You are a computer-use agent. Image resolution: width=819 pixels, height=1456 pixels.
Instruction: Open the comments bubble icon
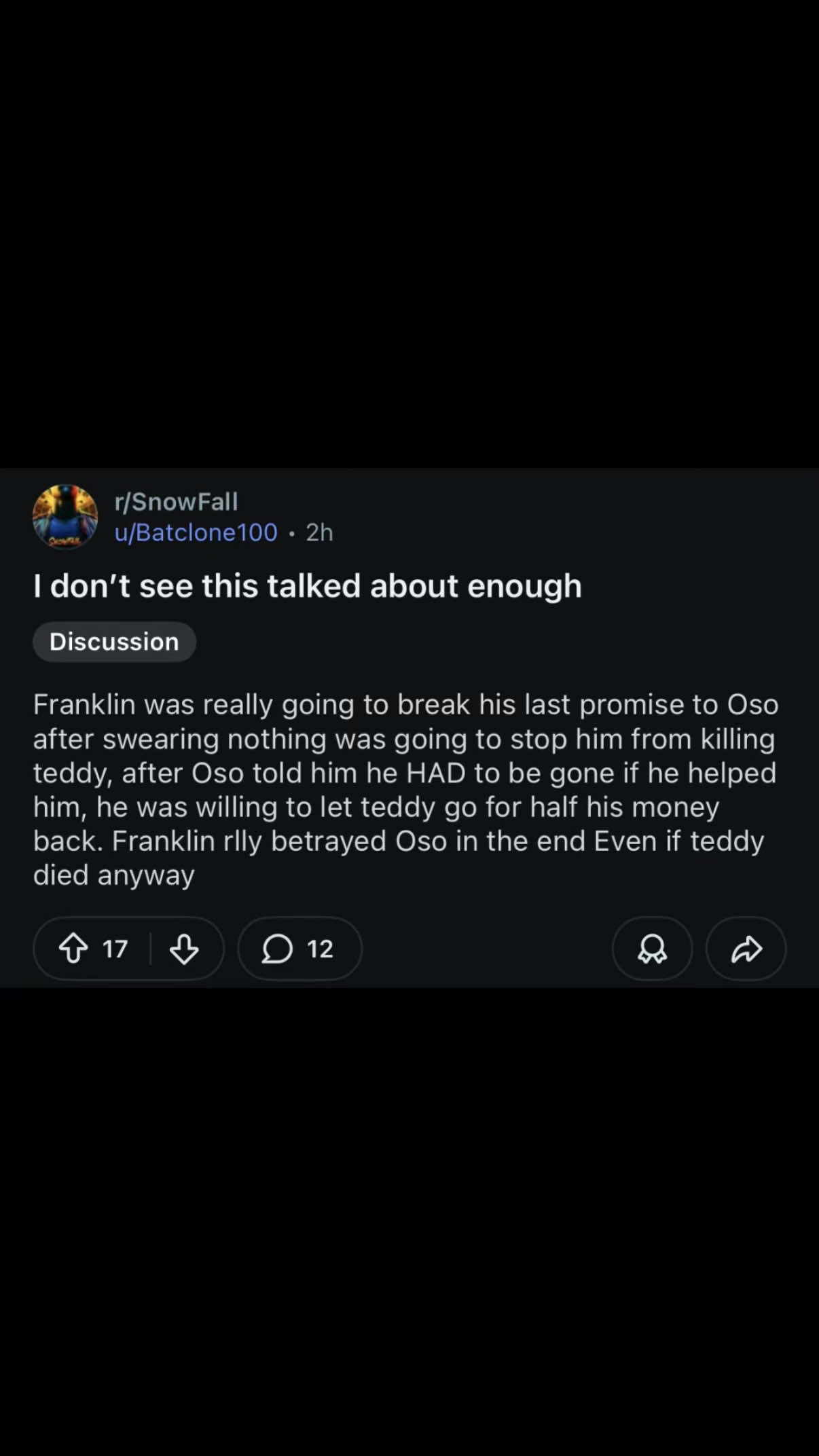(277, 949)
